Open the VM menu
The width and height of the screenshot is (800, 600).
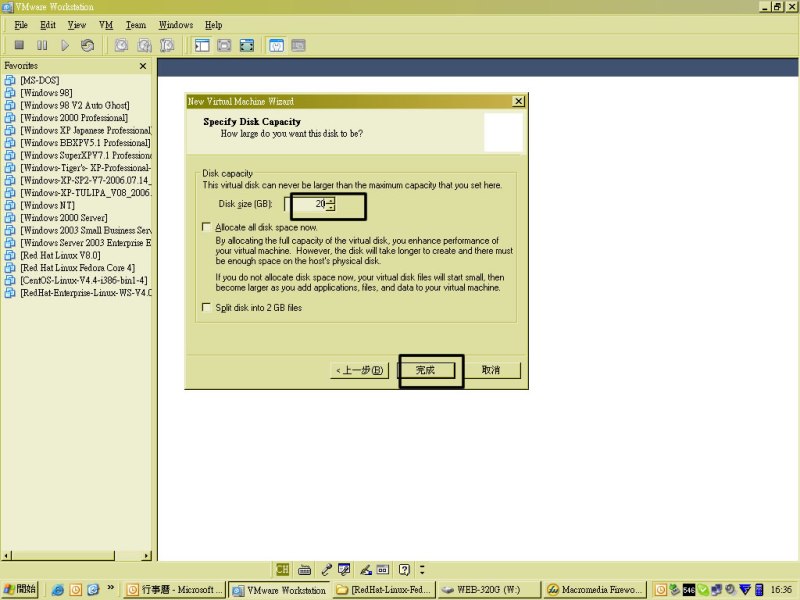pos(106,24)
